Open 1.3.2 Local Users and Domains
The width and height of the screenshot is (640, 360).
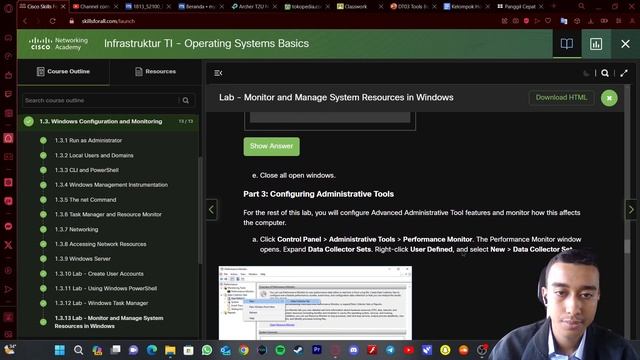[94, 156]
